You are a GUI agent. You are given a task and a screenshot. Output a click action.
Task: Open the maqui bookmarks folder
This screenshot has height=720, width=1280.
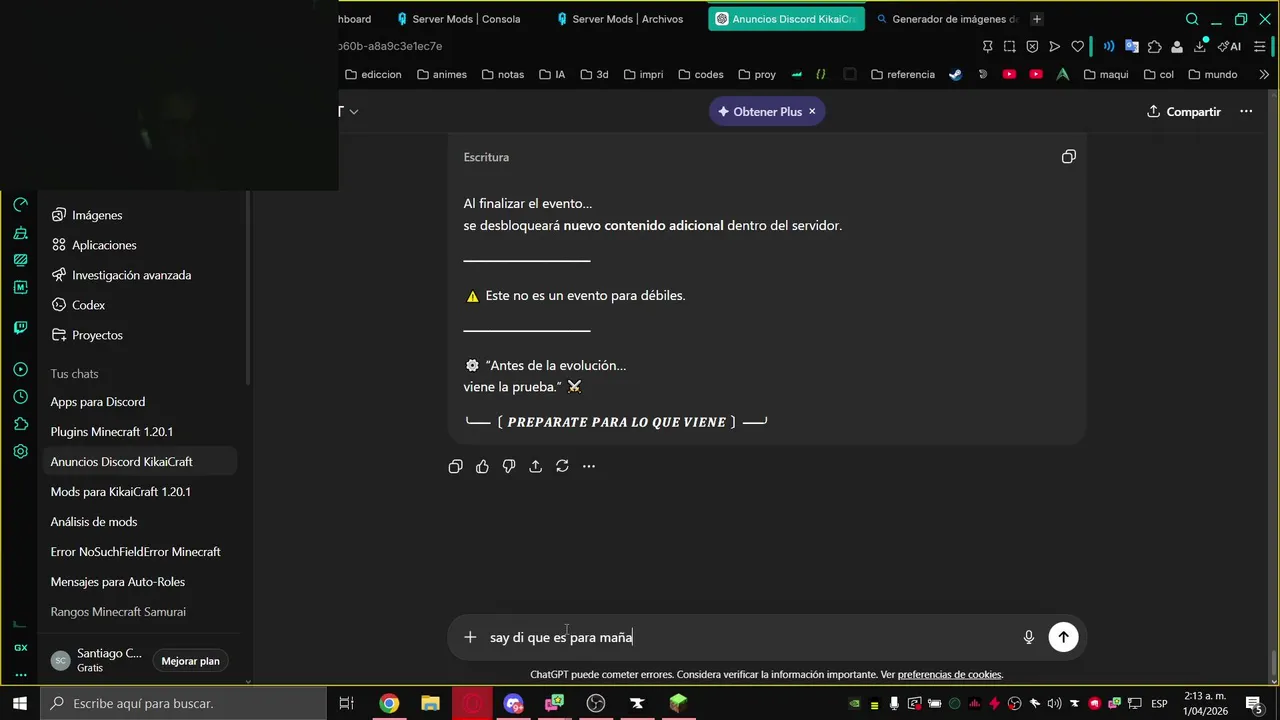pyautogui.click(x=1106, y=74)
